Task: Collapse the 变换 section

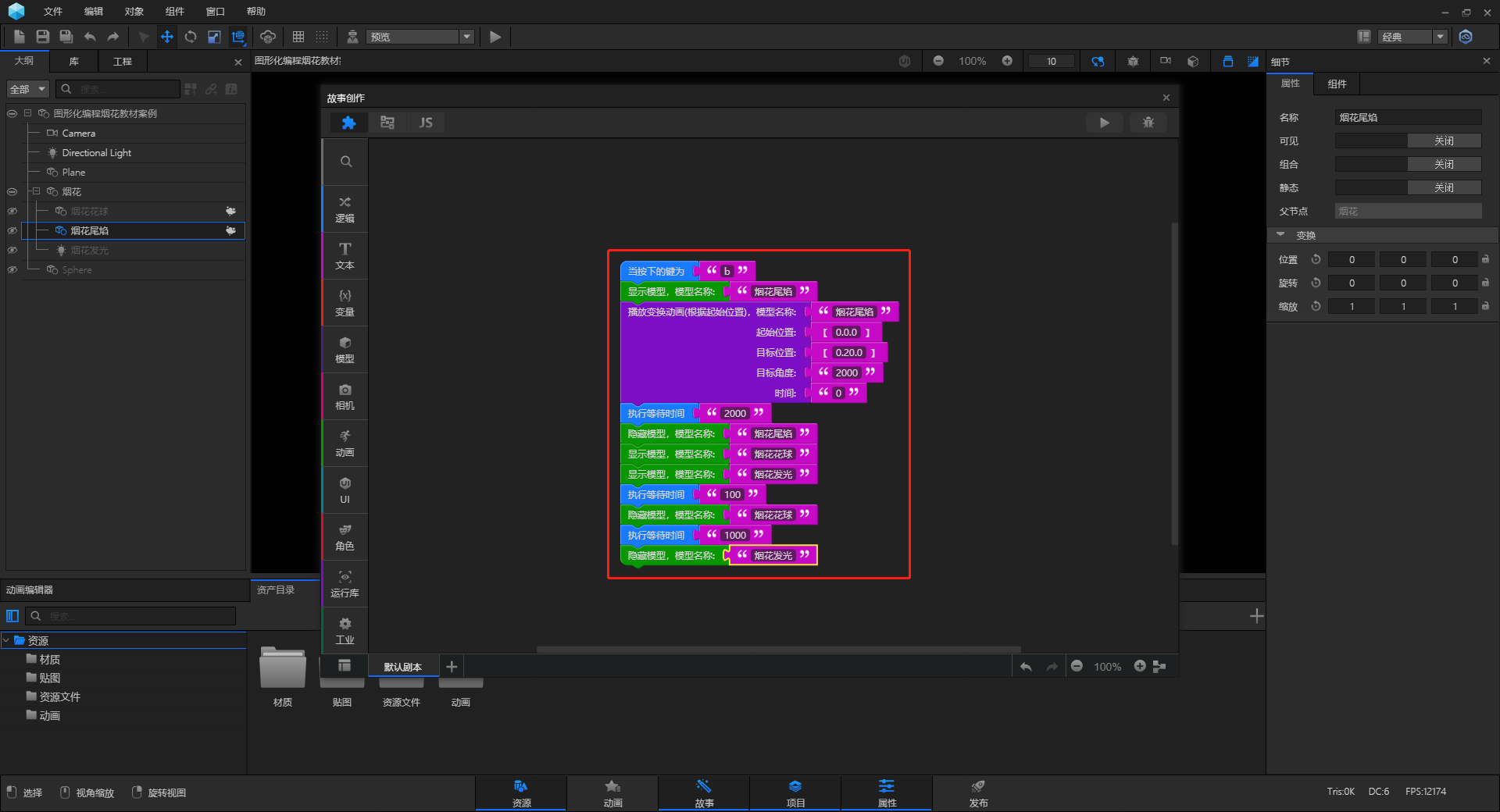Action: pos(1281,235)
